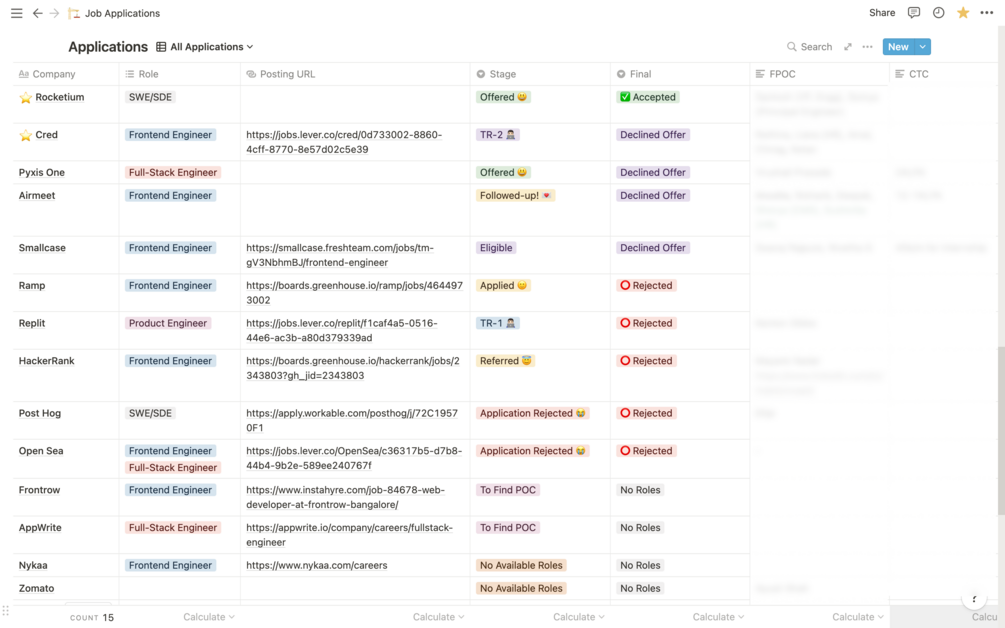Click the Eligible stage tag for Smallcase
This screenshot has width=1005, height=628.
496,248
